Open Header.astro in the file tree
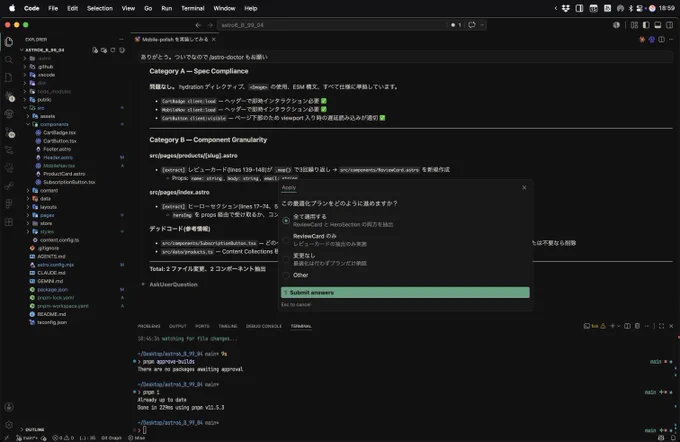Viewport: 680px width, 442px height. coord(58,157)
